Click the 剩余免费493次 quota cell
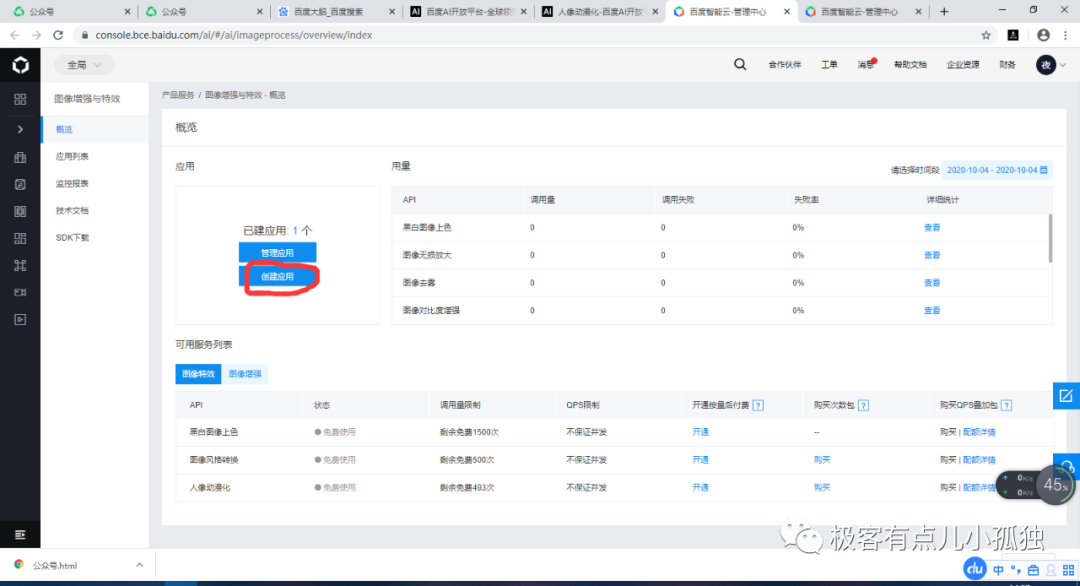 (x=467, y=487)
